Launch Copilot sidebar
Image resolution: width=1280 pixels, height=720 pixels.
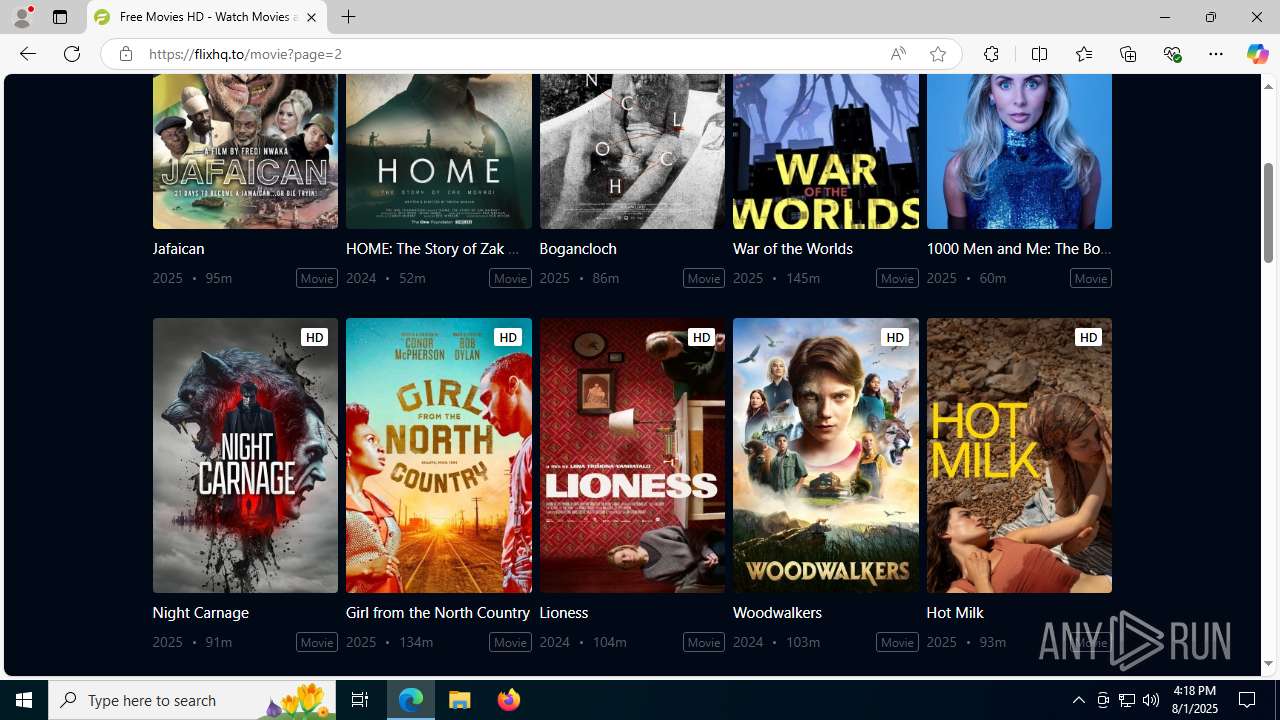coord(1257,54)
